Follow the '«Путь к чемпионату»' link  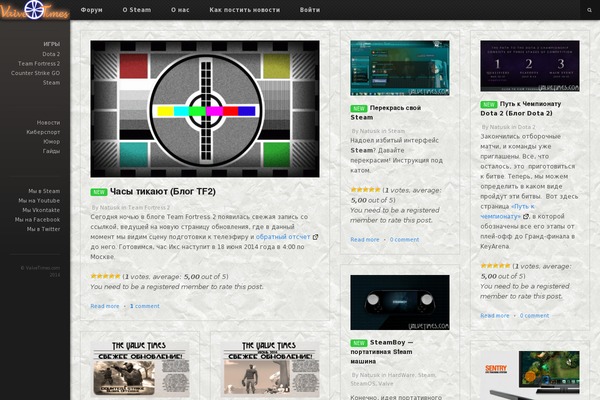click(507, 211)
